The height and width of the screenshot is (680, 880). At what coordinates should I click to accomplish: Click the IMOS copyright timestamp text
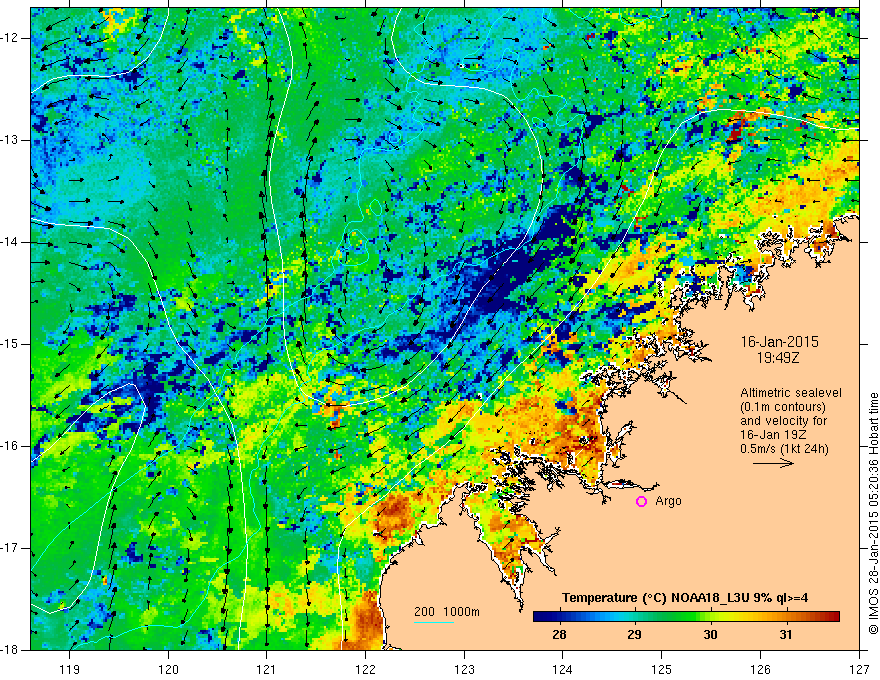pyautogui.click(x=873, y=513)
